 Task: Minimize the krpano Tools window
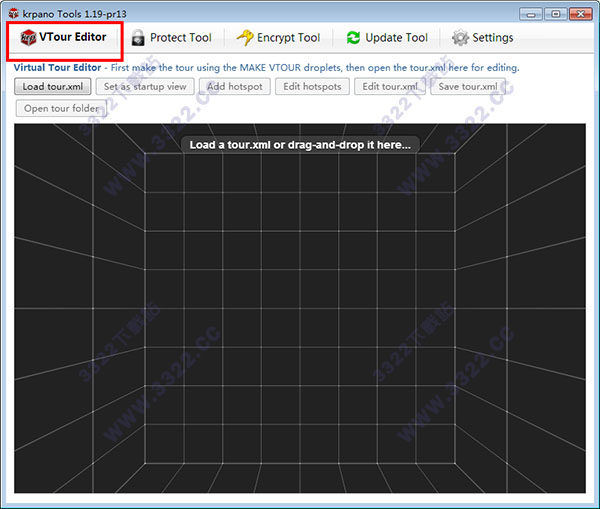[x=531, y=14]
